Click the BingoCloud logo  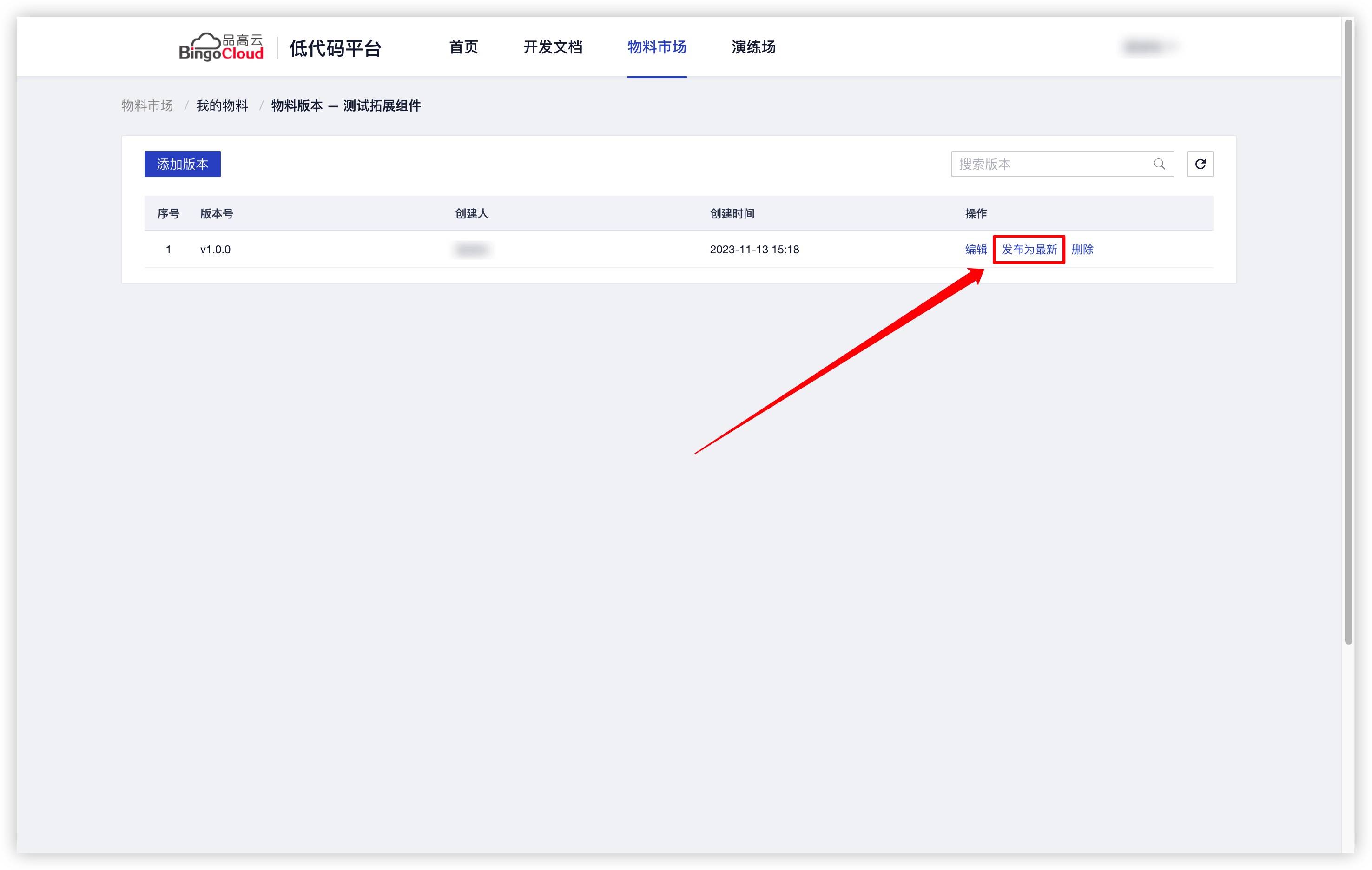[221, 47]
